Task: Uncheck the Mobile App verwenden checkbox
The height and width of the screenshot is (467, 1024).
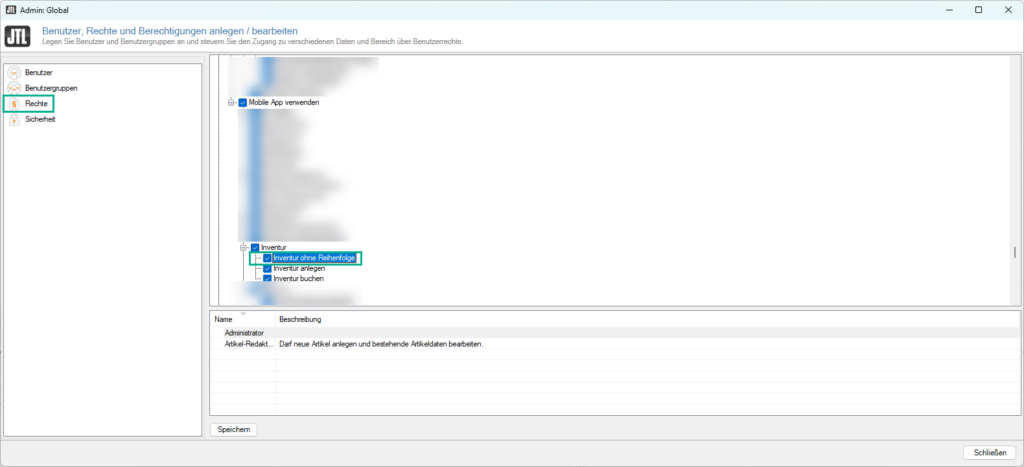Action: pos(243,103)
